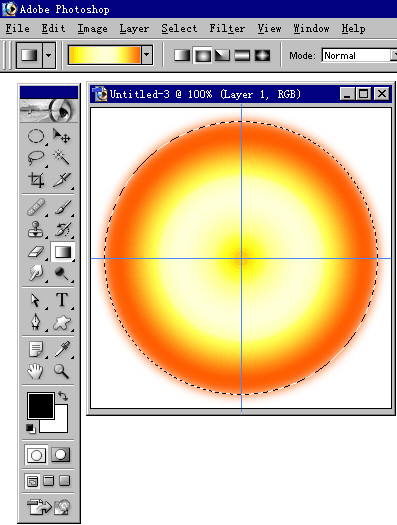
Task: Pick the Eraser tool
Action: point(36,252)
